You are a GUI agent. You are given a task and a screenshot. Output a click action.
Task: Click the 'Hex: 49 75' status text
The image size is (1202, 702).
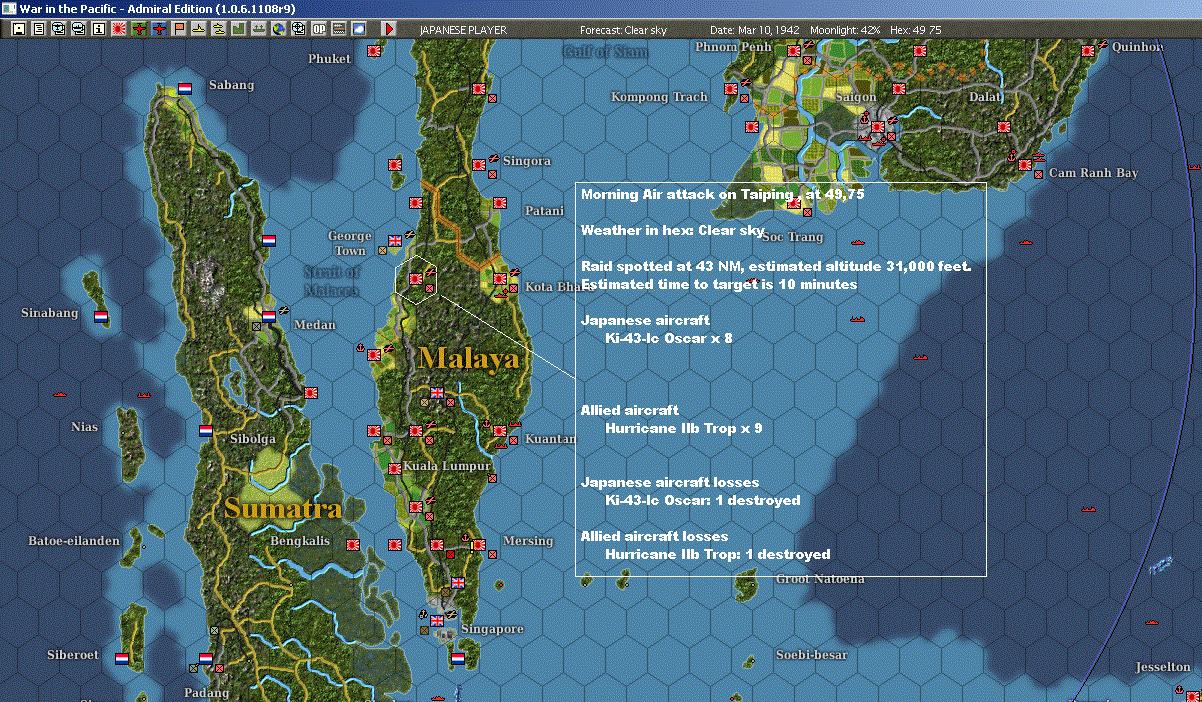pyautogui.click(x=915, y=30)
